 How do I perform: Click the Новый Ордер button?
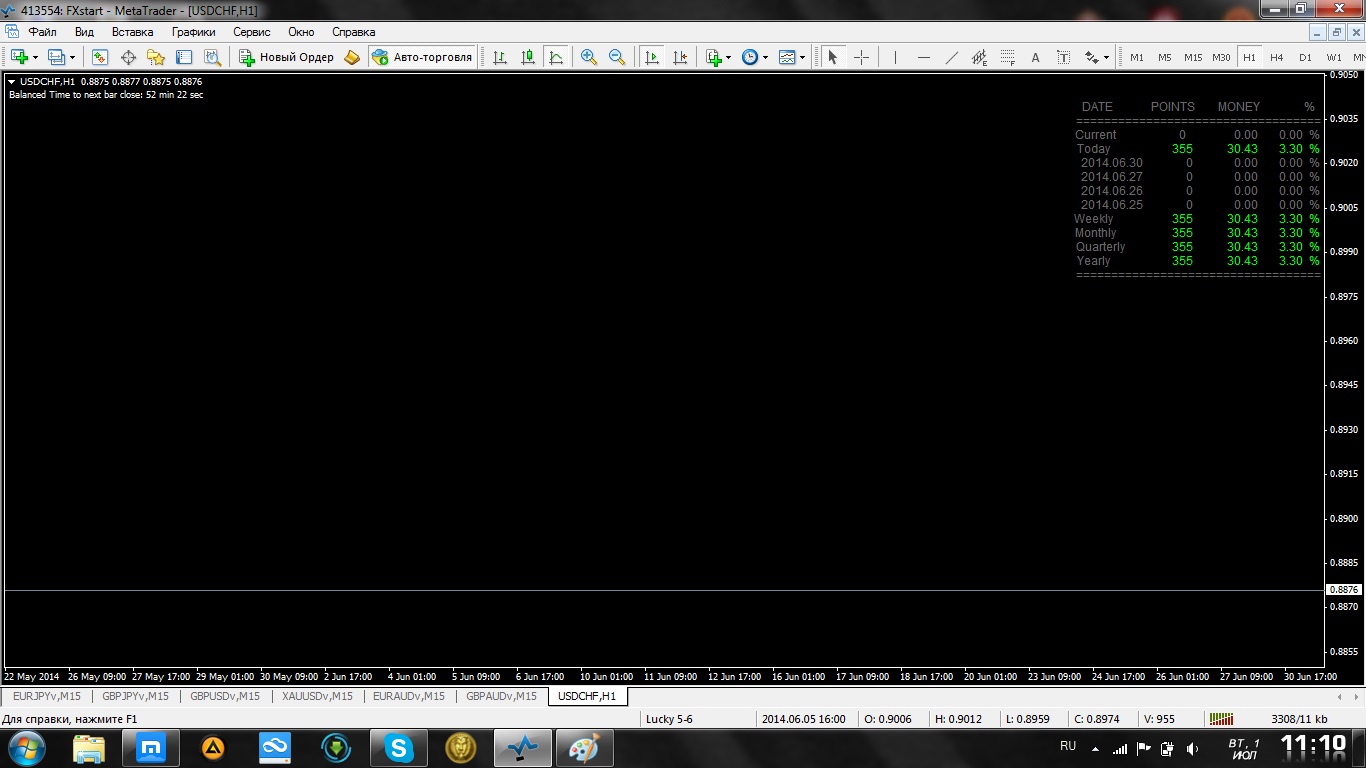pyautogui.click(x=286, y=57)
